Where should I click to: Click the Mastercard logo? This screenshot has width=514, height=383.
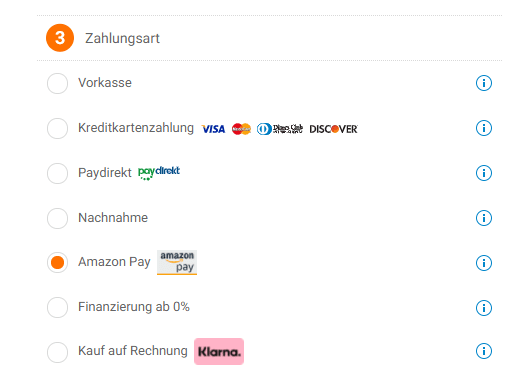tap(241, 129)
